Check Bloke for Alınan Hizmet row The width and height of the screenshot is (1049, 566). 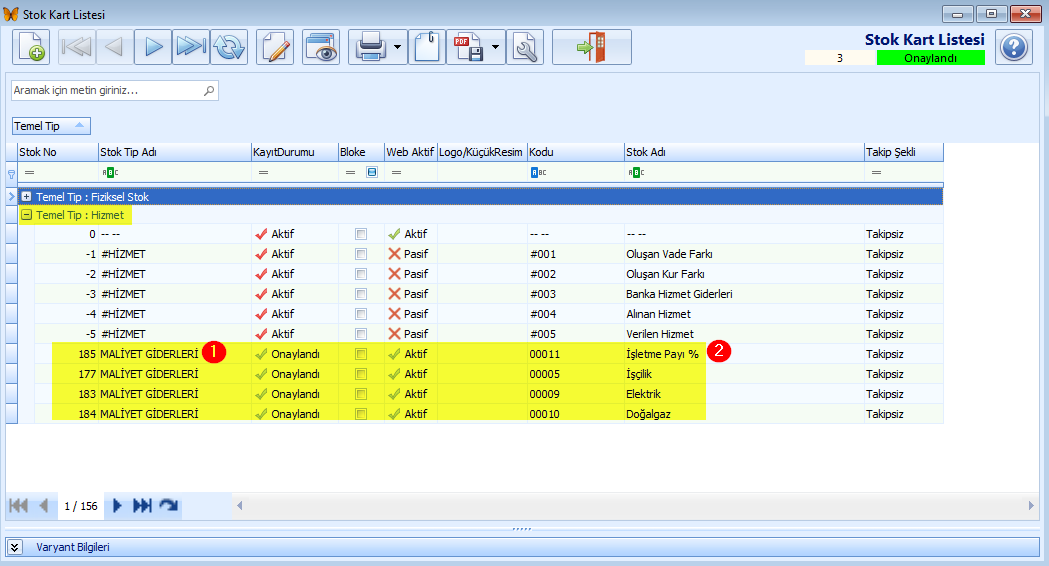click(361, 314)
